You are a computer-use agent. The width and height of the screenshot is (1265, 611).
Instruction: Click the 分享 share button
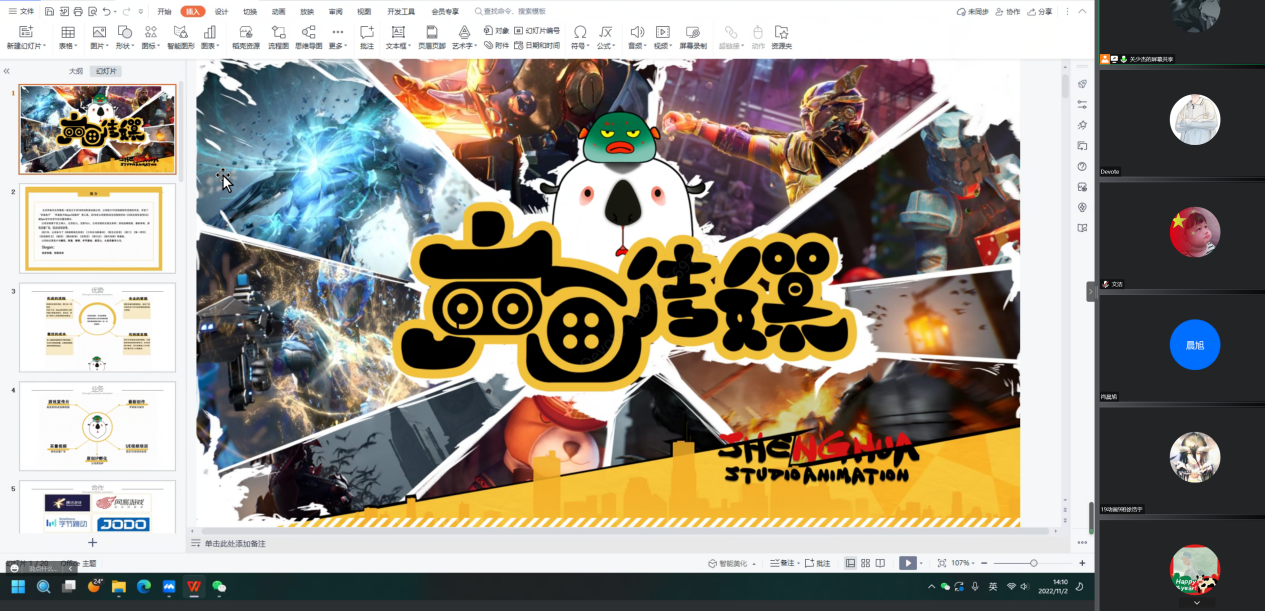[x=1040, y=11]
